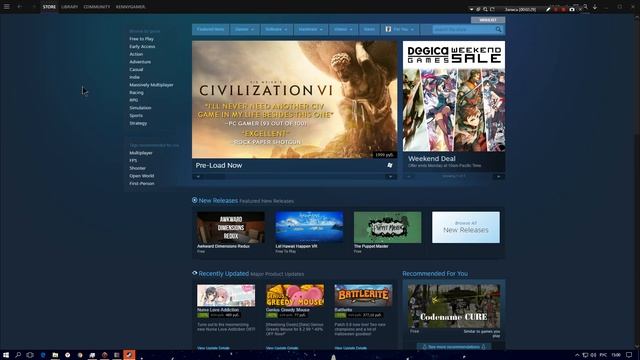Click Browse All New Releases tile
640x360 pixels.
(x=466, y=227)
